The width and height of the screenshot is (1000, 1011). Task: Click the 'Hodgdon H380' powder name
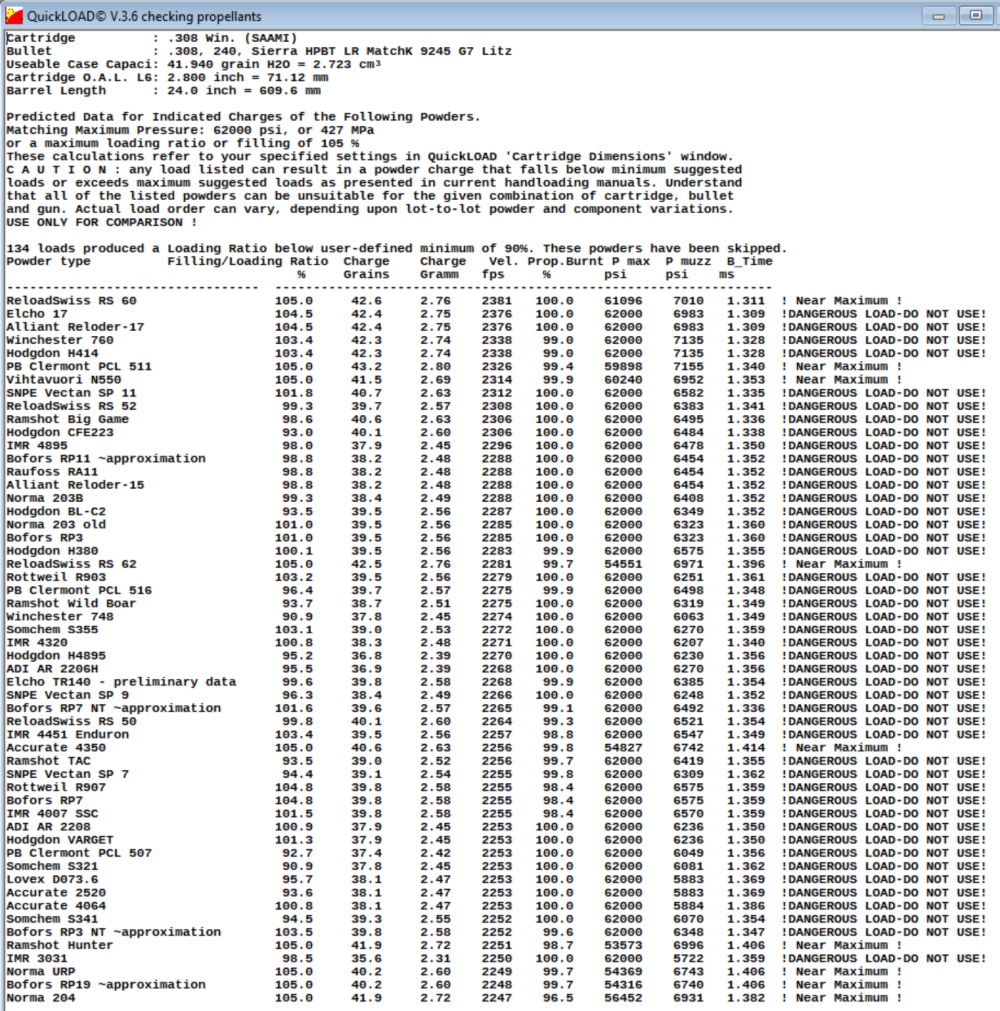click(52, 551)
